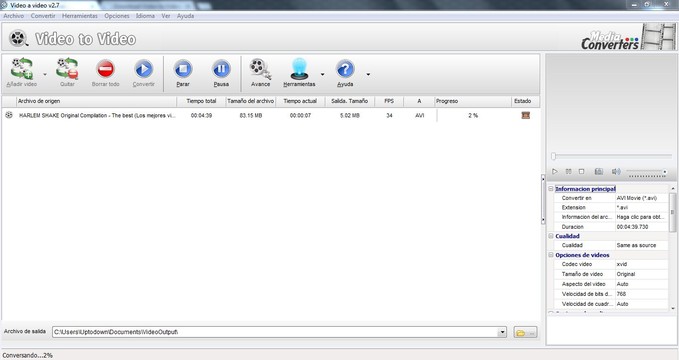Click the panel splitter handle
Image resolution: width=679 pixels, height=360 pixels.
coord(543,199)
